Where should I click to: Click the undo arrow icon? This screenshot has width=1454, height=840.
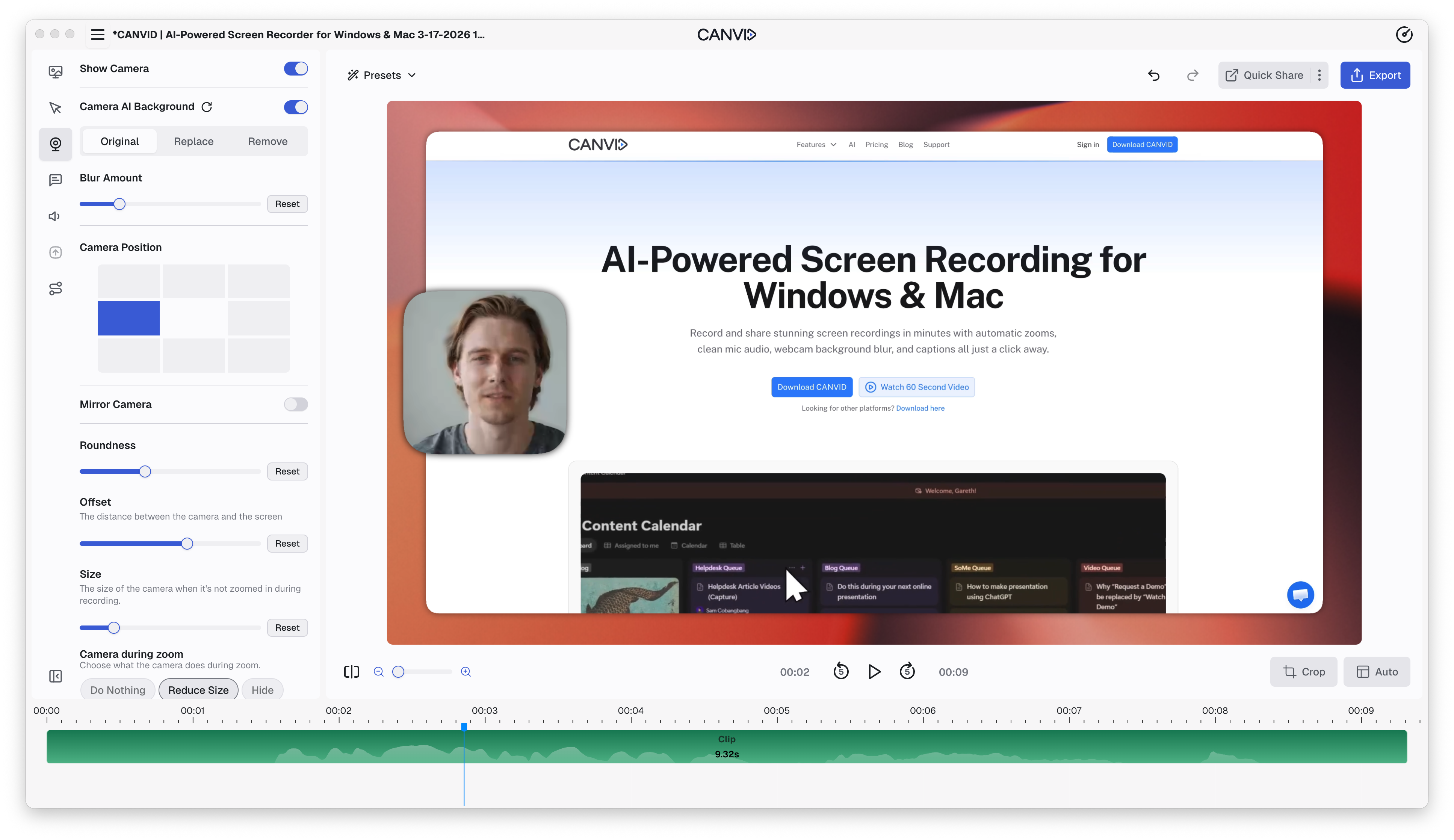(x=1153, y=75)
